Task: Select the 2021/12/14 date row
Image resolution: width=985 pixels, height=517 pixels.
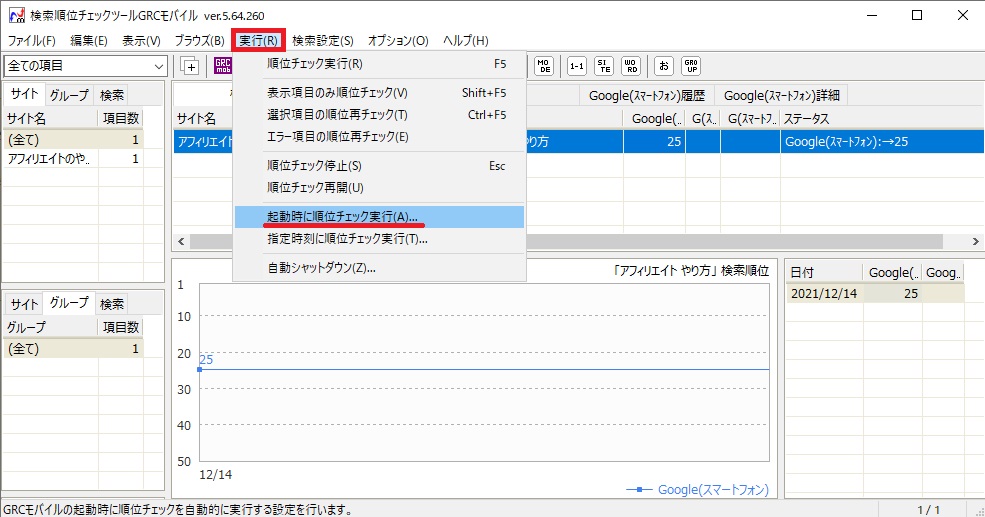Action: pyautogui.click(x=875, y=293)
